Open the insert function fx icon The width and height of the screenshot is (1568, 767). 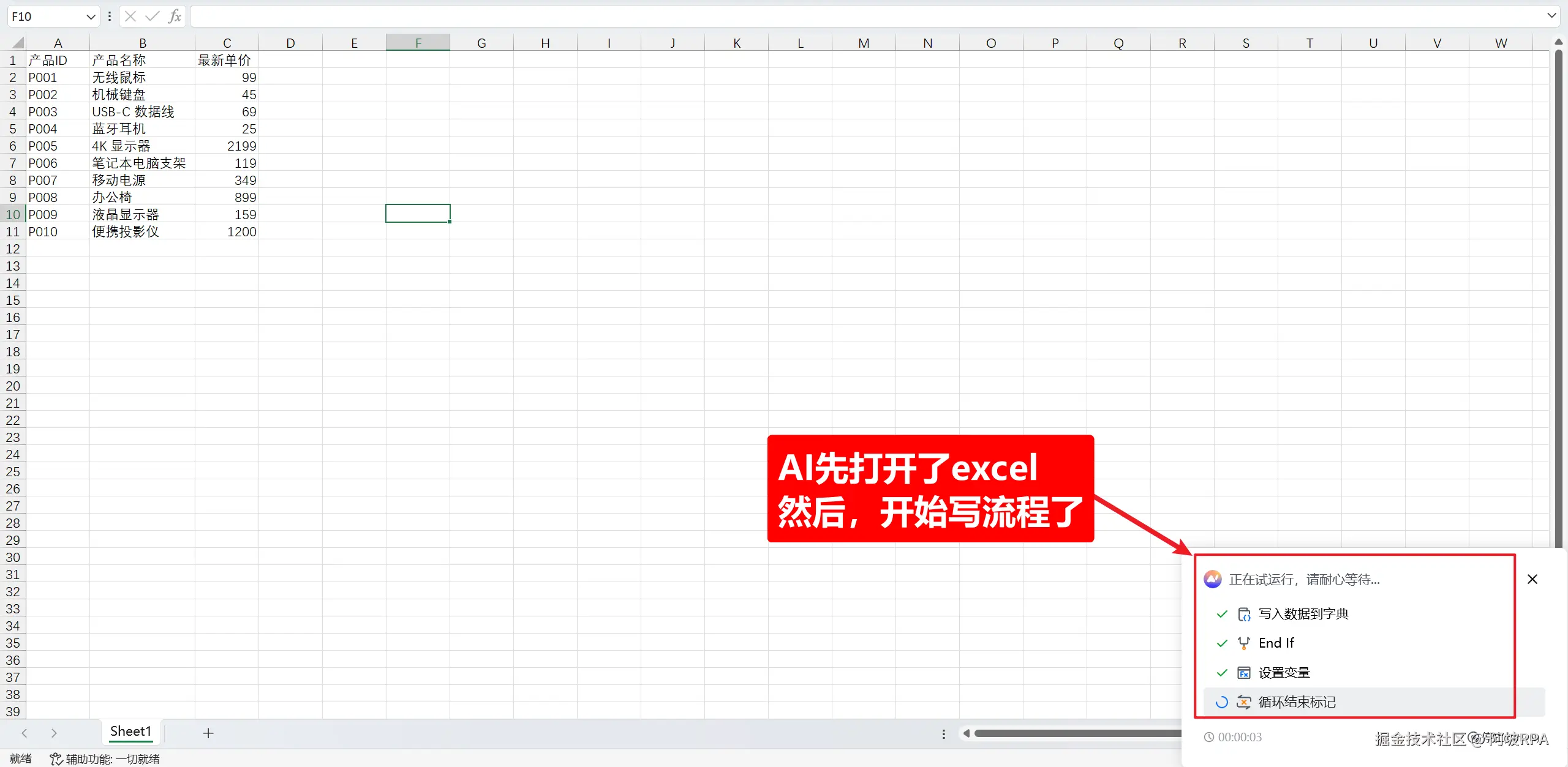[175, 17]
